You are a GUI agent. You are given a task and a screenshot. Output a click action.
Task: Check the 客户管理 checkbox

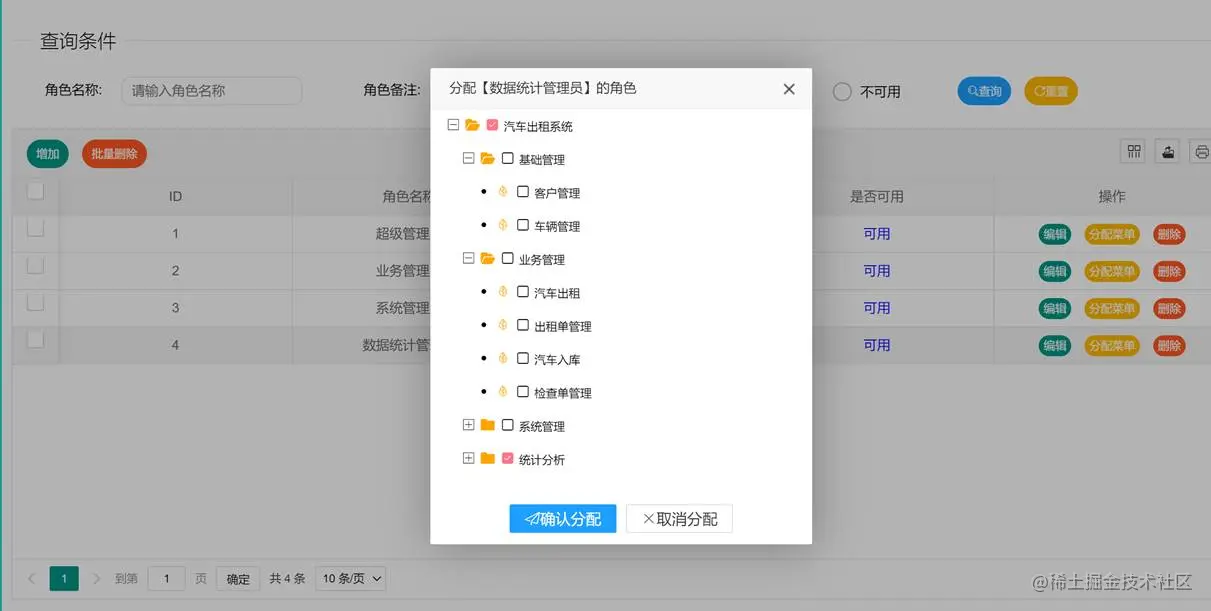pos(523,191)
